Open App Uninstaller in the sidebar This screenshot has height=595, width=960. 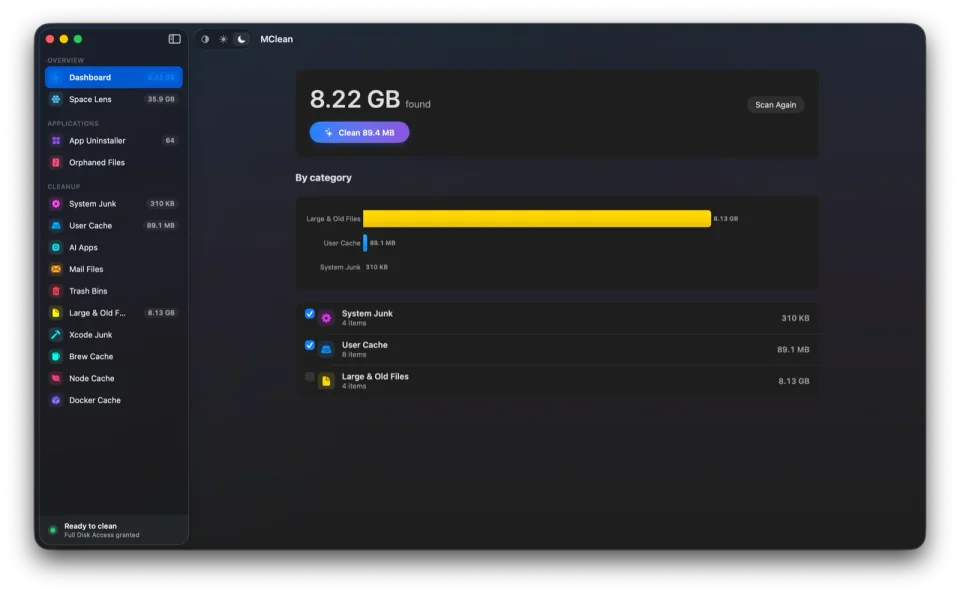coord(114,140)
